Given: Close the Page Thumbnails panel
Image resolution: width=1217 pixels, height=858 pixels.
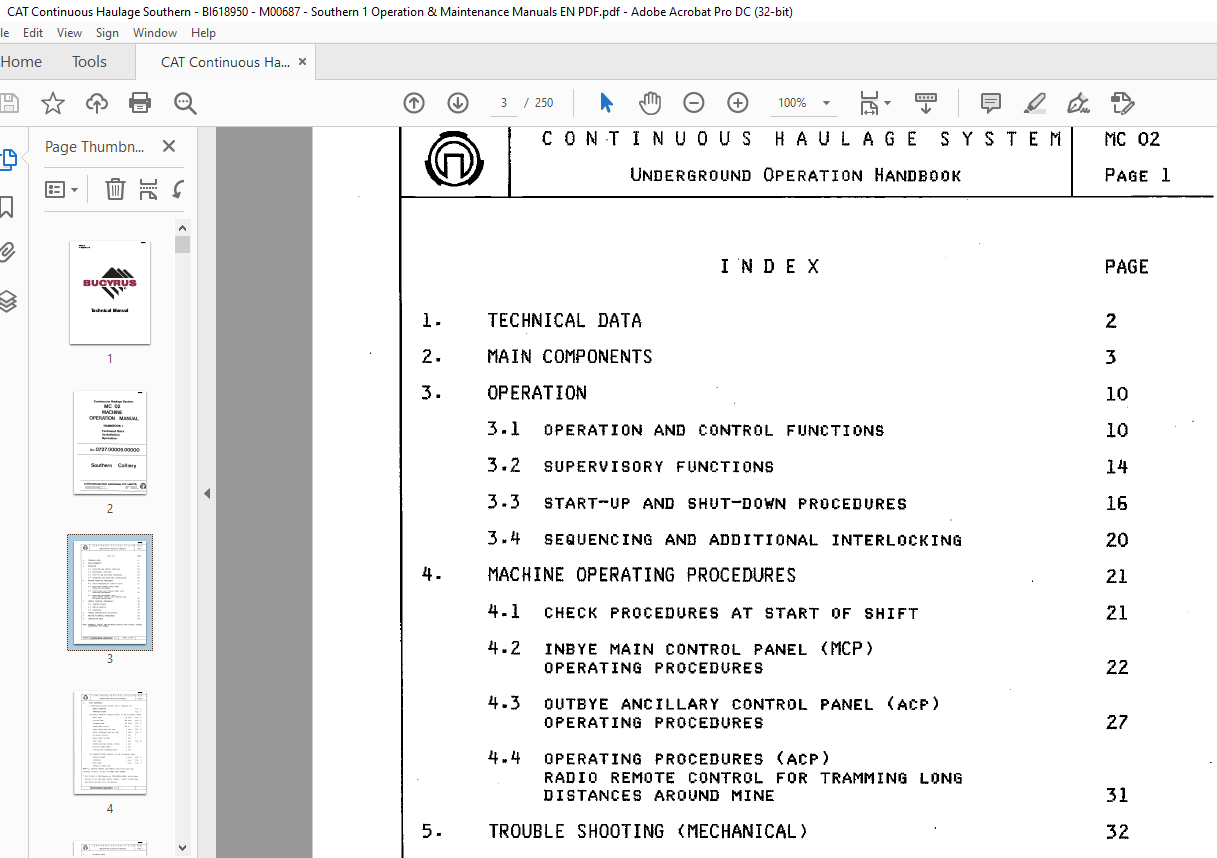Looking at the screenshot, I should point(169,146).
